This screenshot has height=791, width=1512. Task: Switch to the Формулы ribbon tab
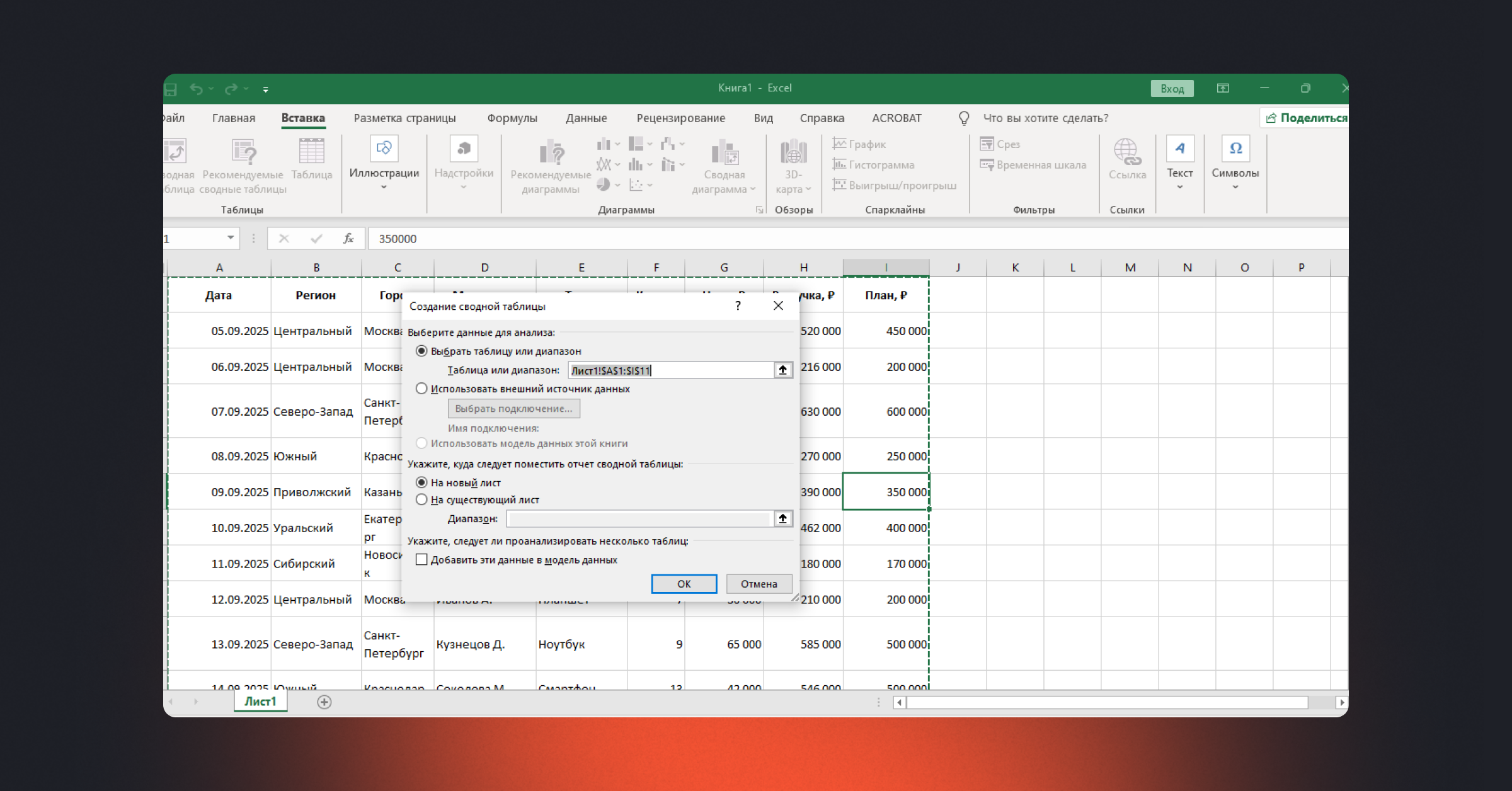coord(512,118)
